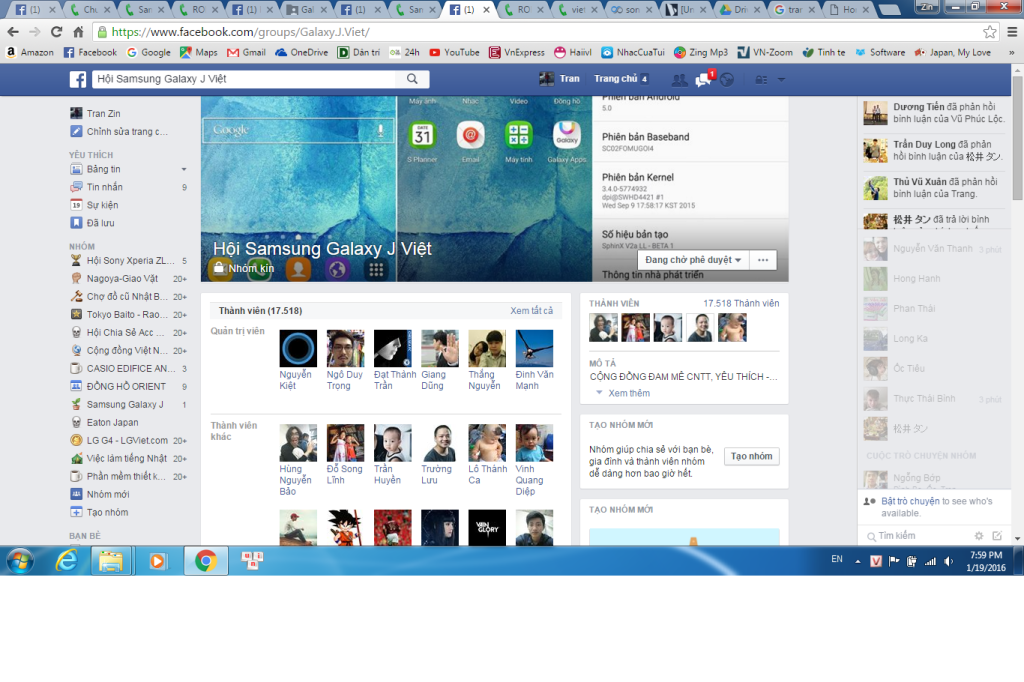
Task: Open admin Nguyễn Kiệt's profile picture
Action: (298, 349)
